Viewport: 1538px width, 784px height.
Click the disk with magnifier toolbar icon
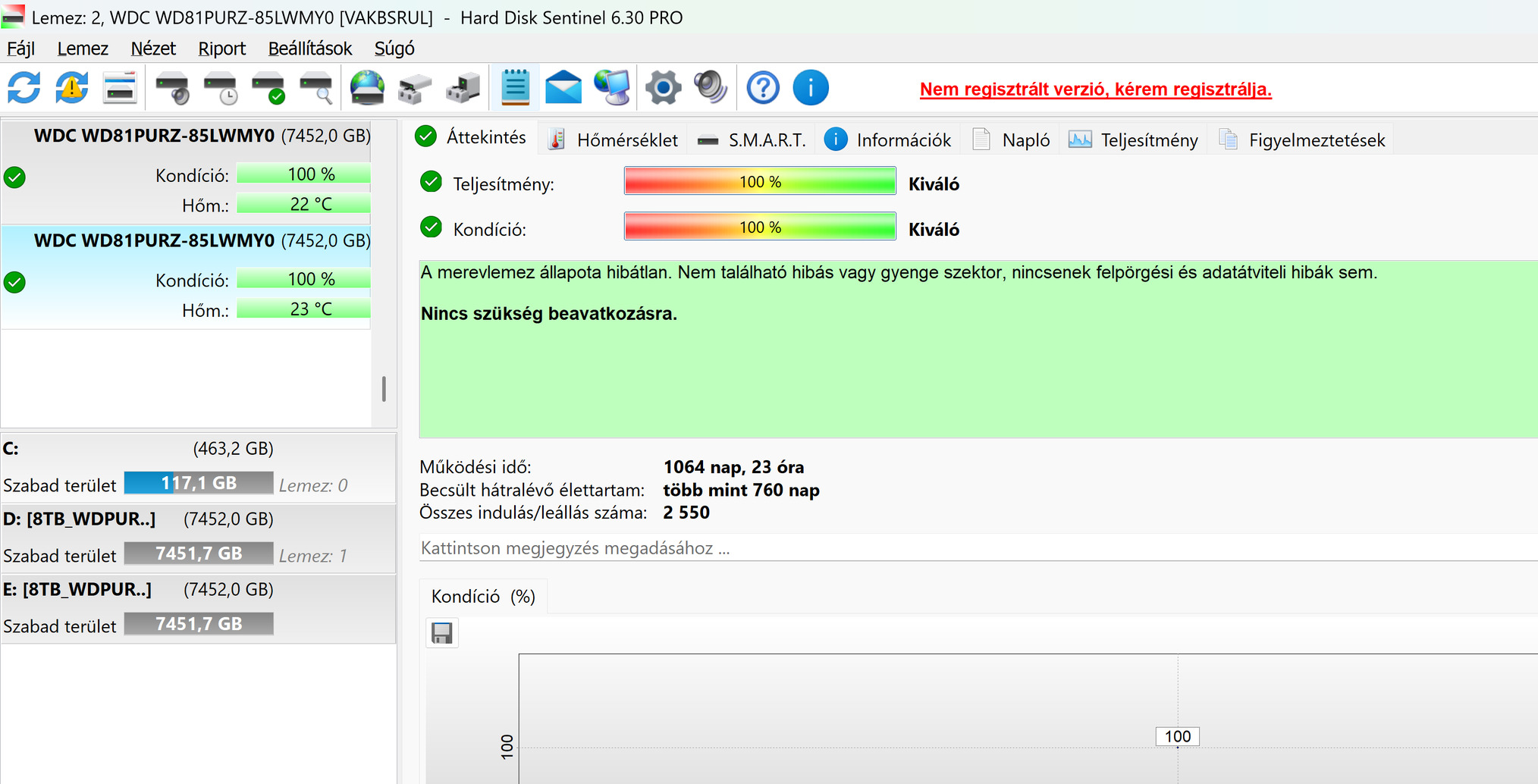pos(316,88)
